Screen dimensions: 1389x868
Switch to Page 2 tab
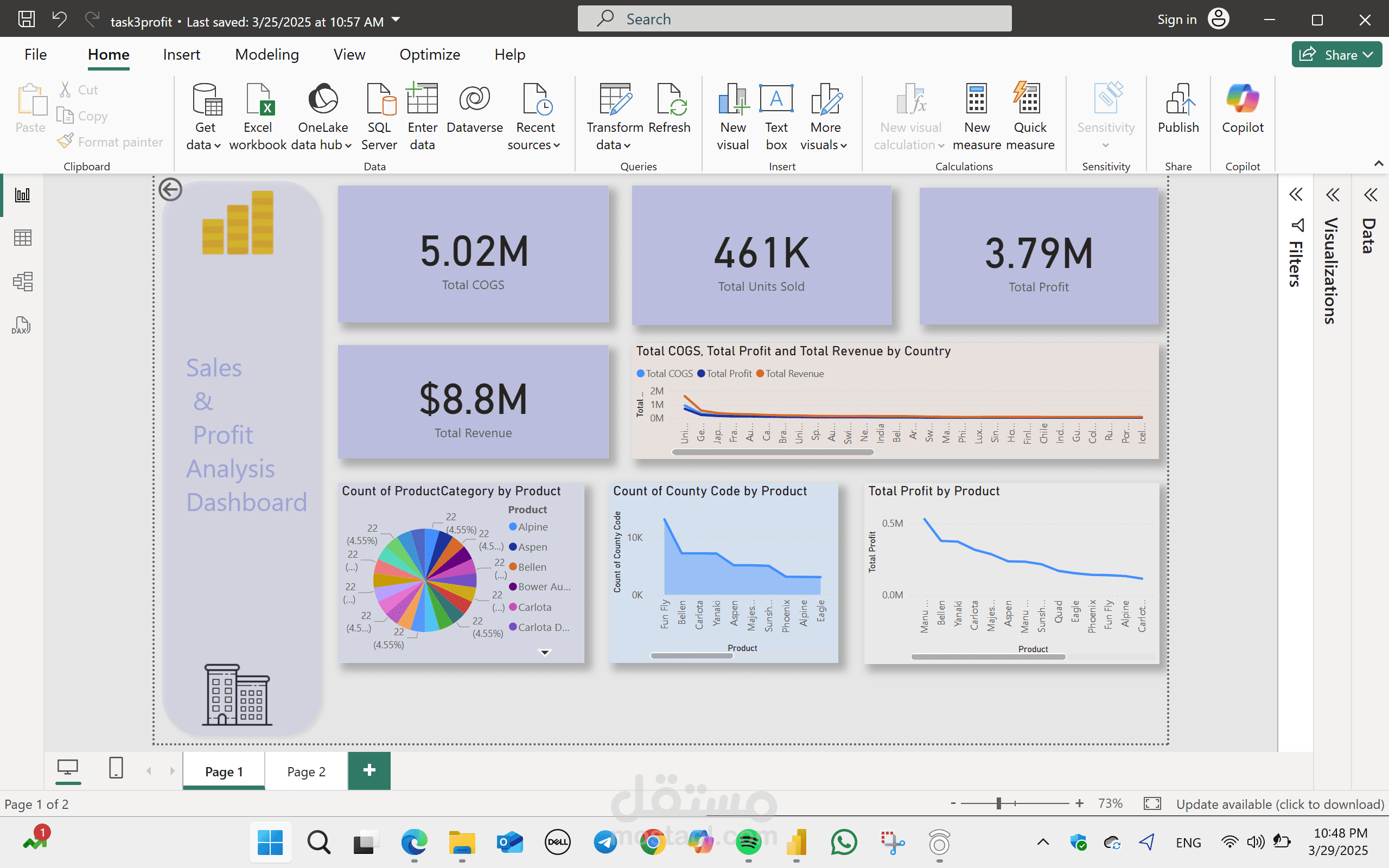point(306,771)
